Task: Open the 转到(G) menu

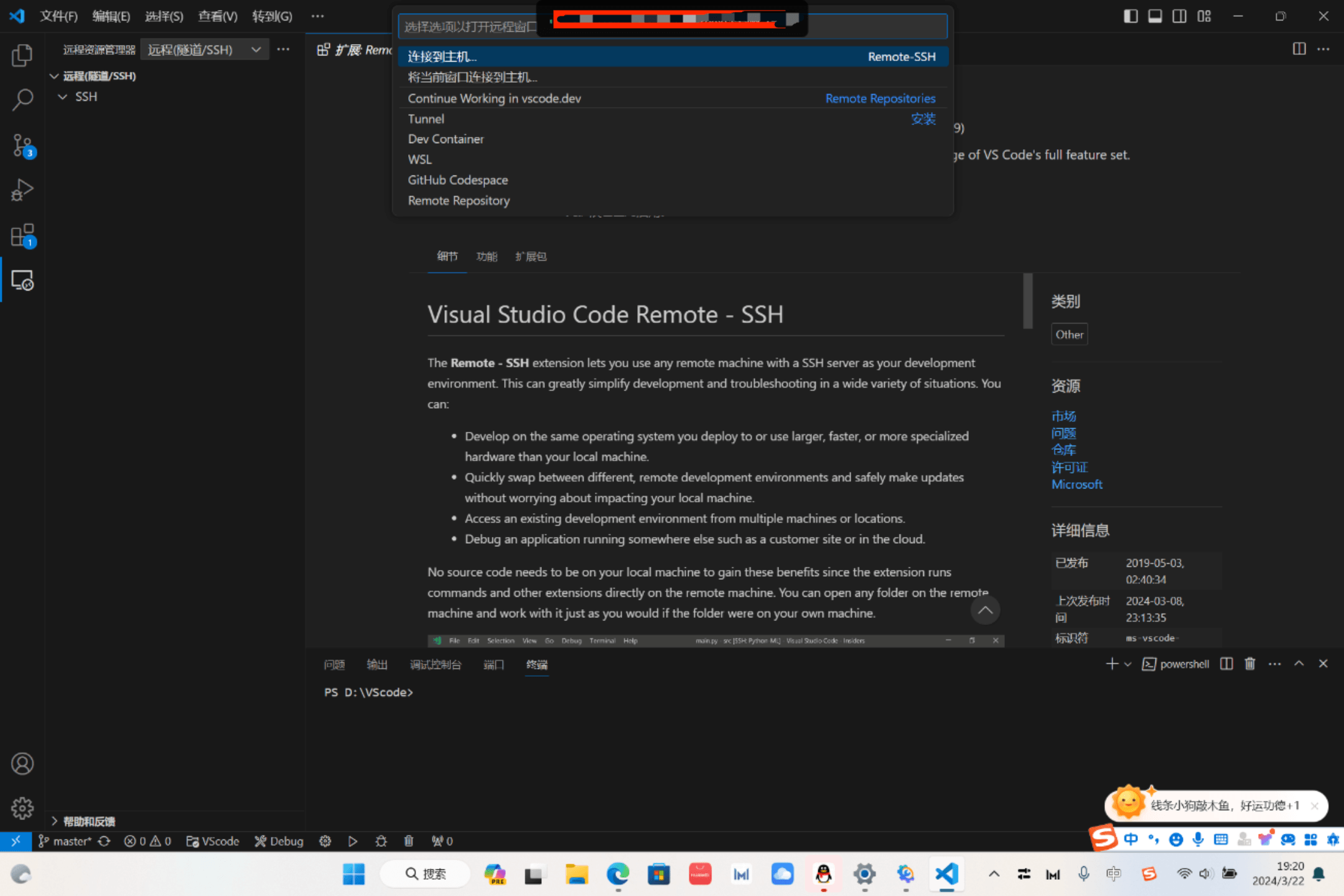Action: point(272,16)
